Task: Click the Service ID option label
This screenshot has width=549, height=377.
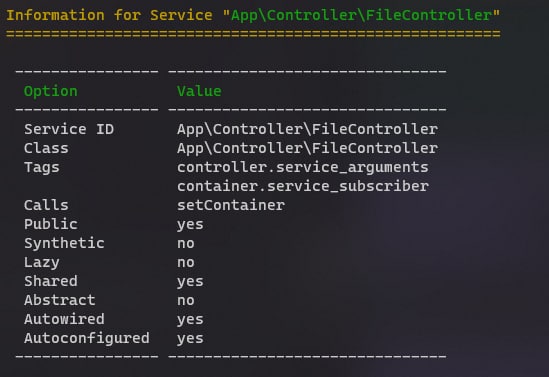Action: tap(69, 129)
